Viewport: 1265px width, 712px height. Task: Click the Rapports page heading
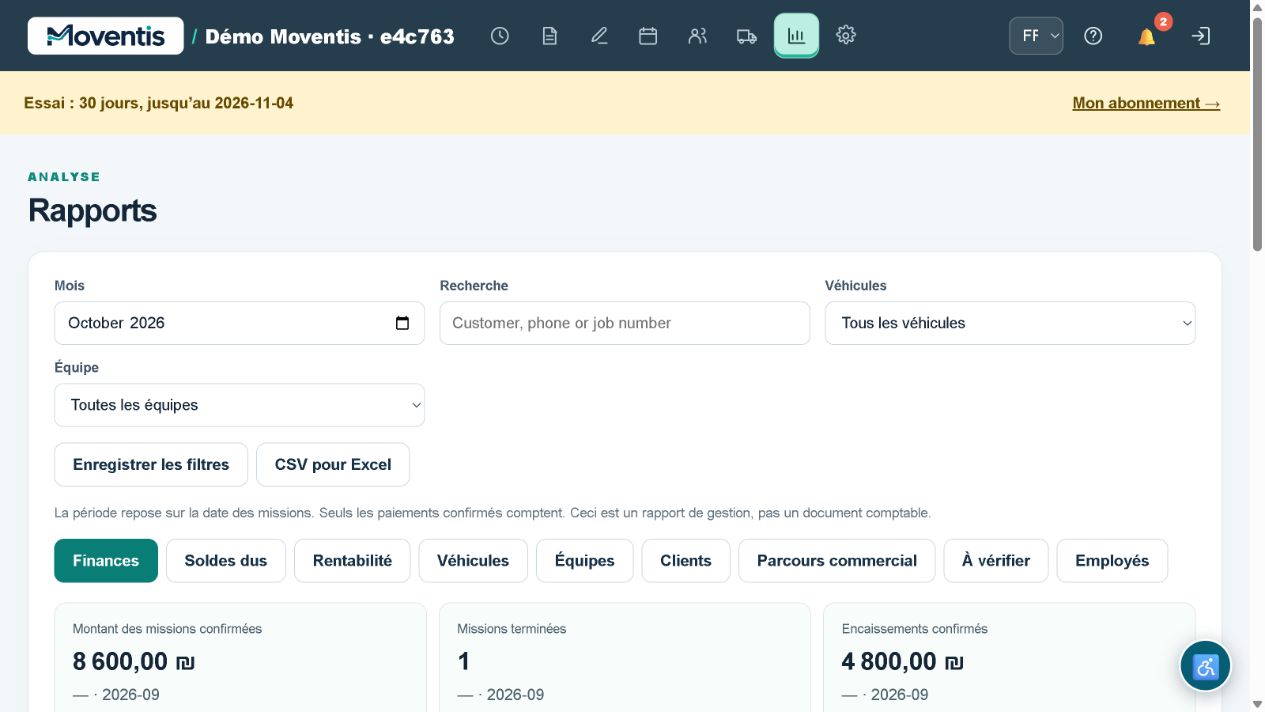[92, 211]
